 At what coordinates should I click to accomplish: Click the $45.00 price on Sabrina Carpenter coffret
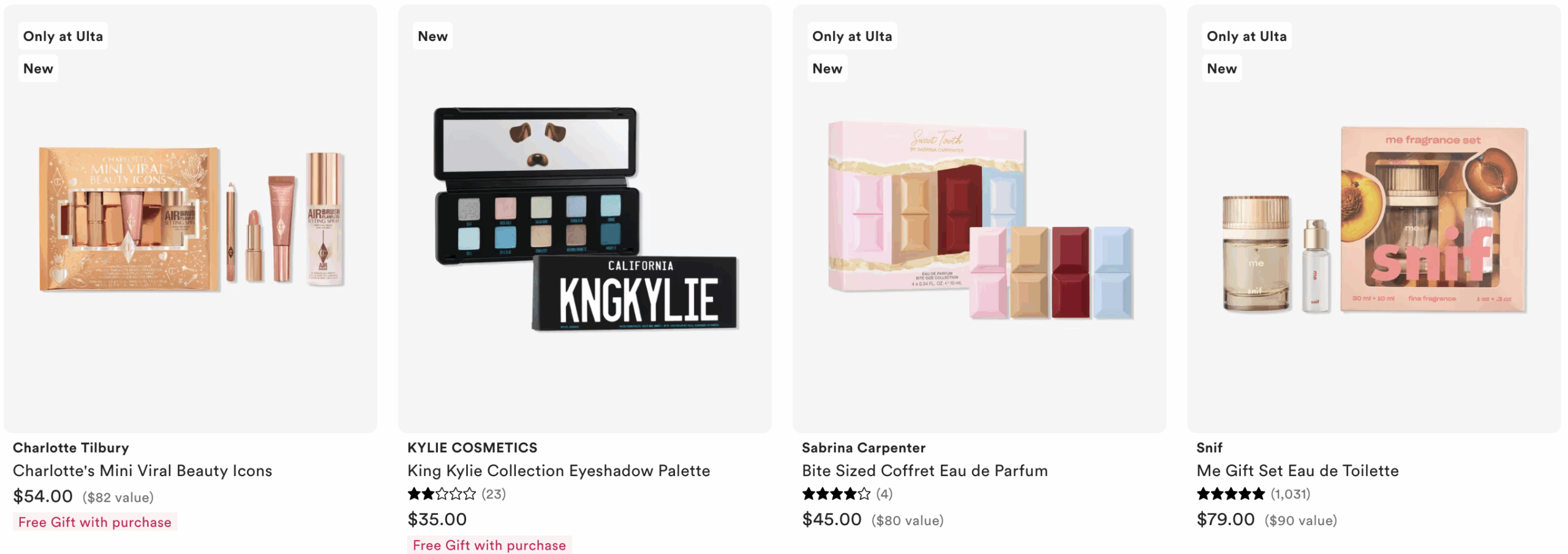pyautogui.click(x=832, y=520)
